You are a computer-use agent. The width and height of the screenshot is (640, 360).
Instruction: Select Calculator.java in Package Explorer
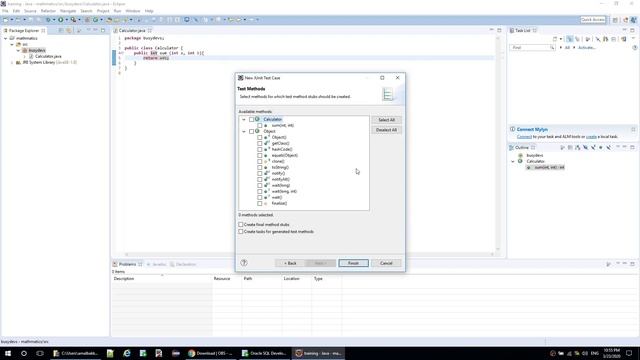point(48,56)
